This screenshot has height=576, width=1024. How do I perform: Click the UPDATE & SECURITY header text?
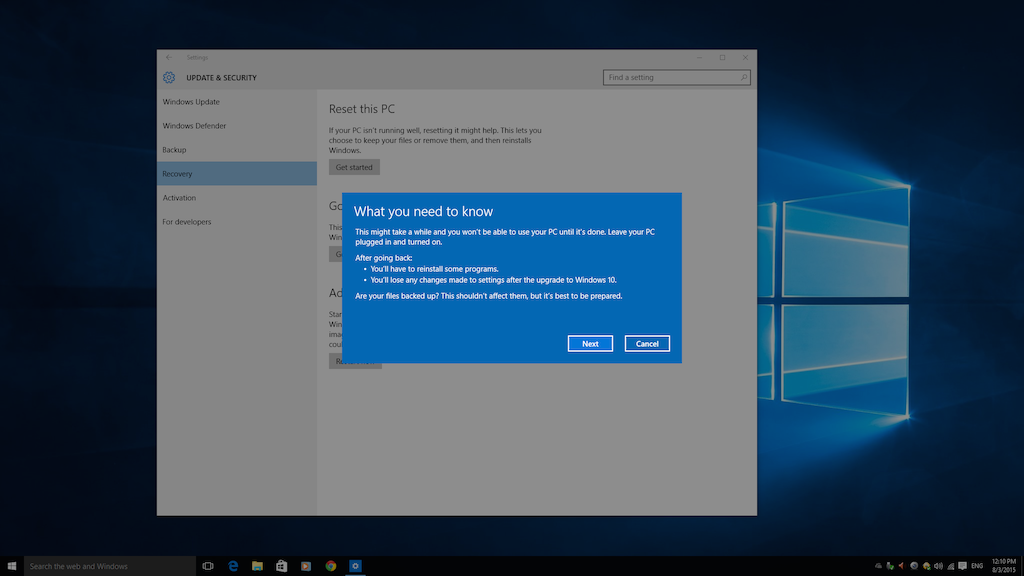[x=221, y=78]
